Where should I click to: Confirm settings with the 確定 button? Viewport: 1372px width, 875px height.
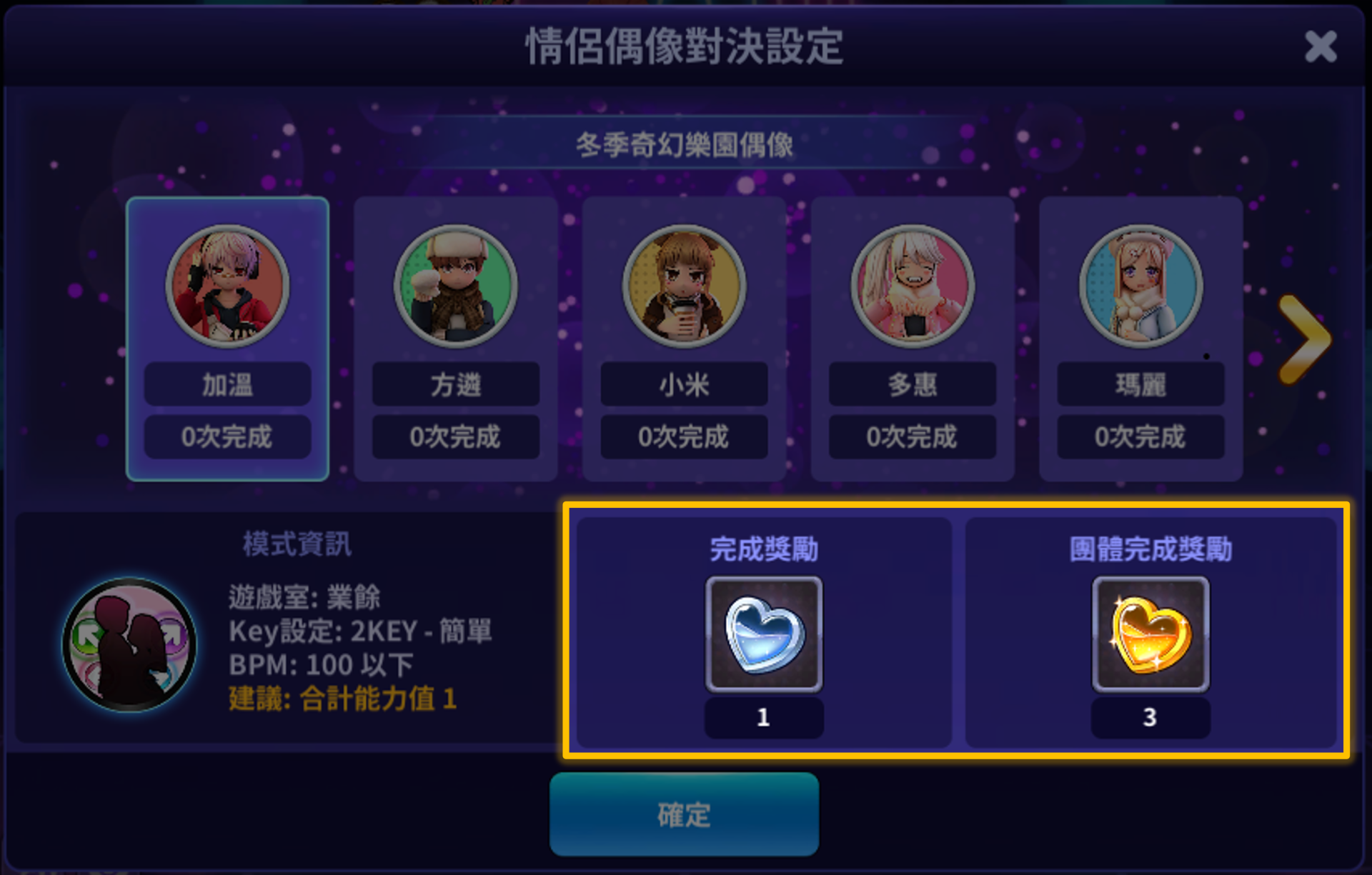[x=684, y=814]
